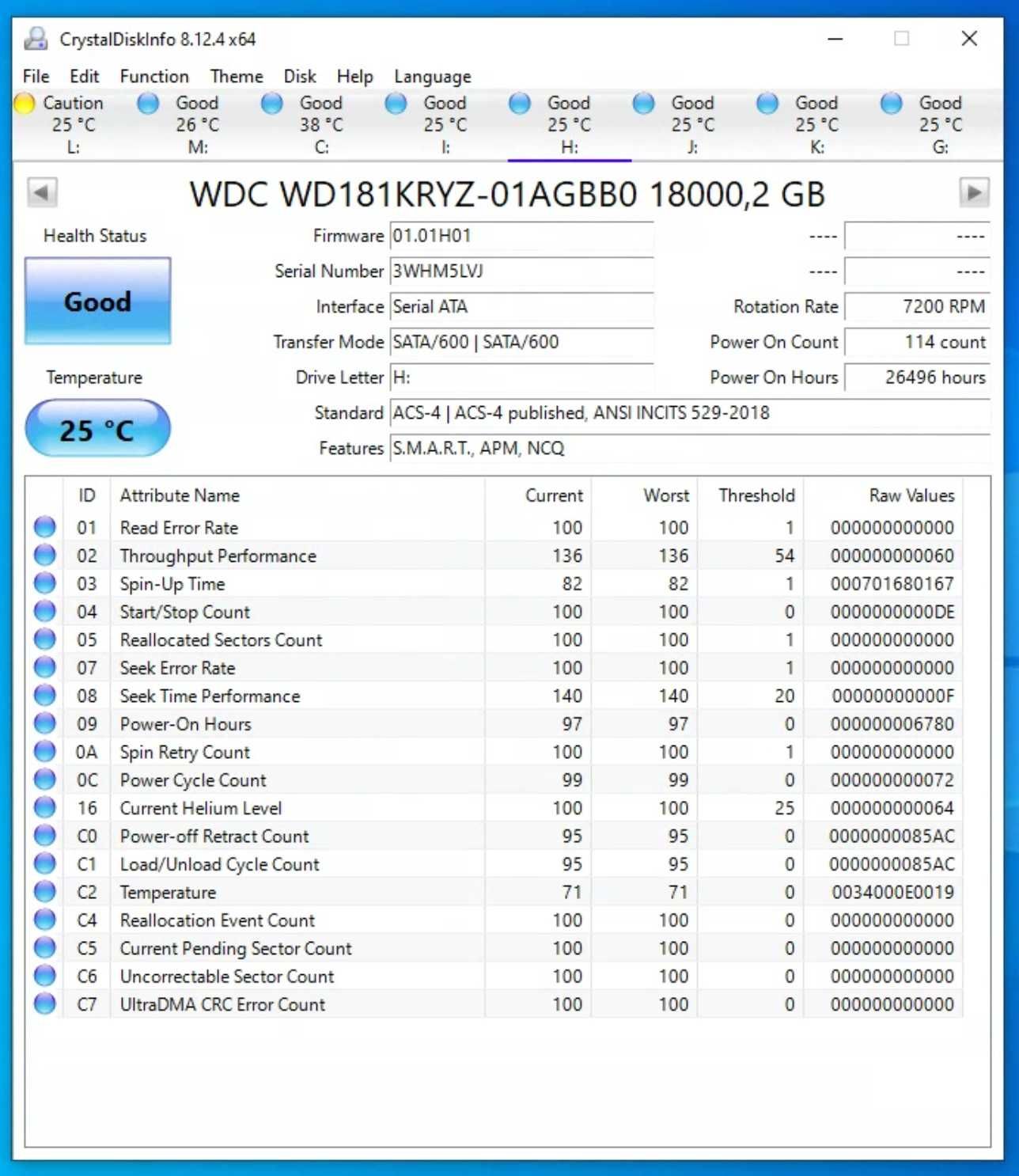
Task: Click the Attribute Name column header
Action: [x=180, y=495]
